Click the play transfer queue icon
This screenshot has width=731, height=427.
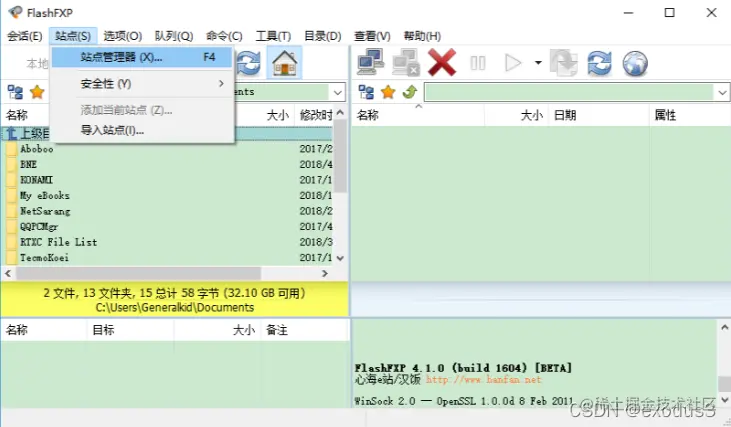click(x=513, y=62)
